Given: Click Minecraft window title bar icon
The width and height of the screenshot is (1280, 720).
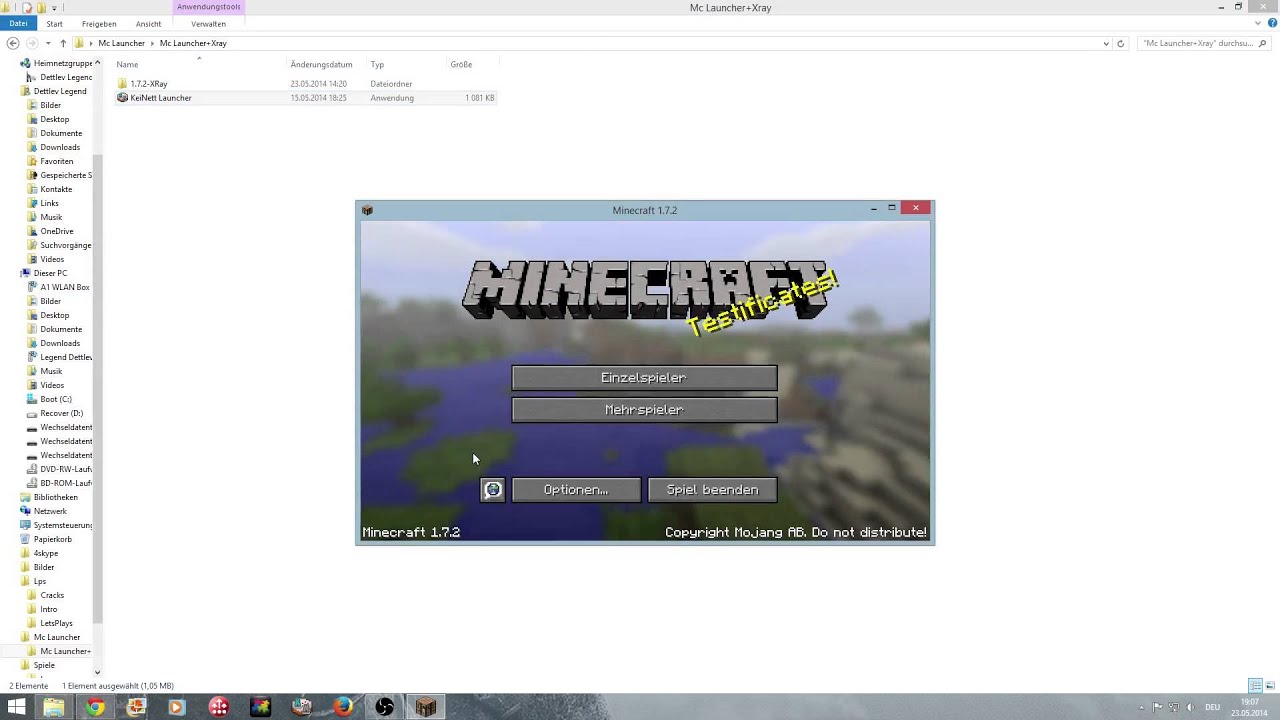Looking at the screenshot, I should pyautogui.click(x=367, y=210).
